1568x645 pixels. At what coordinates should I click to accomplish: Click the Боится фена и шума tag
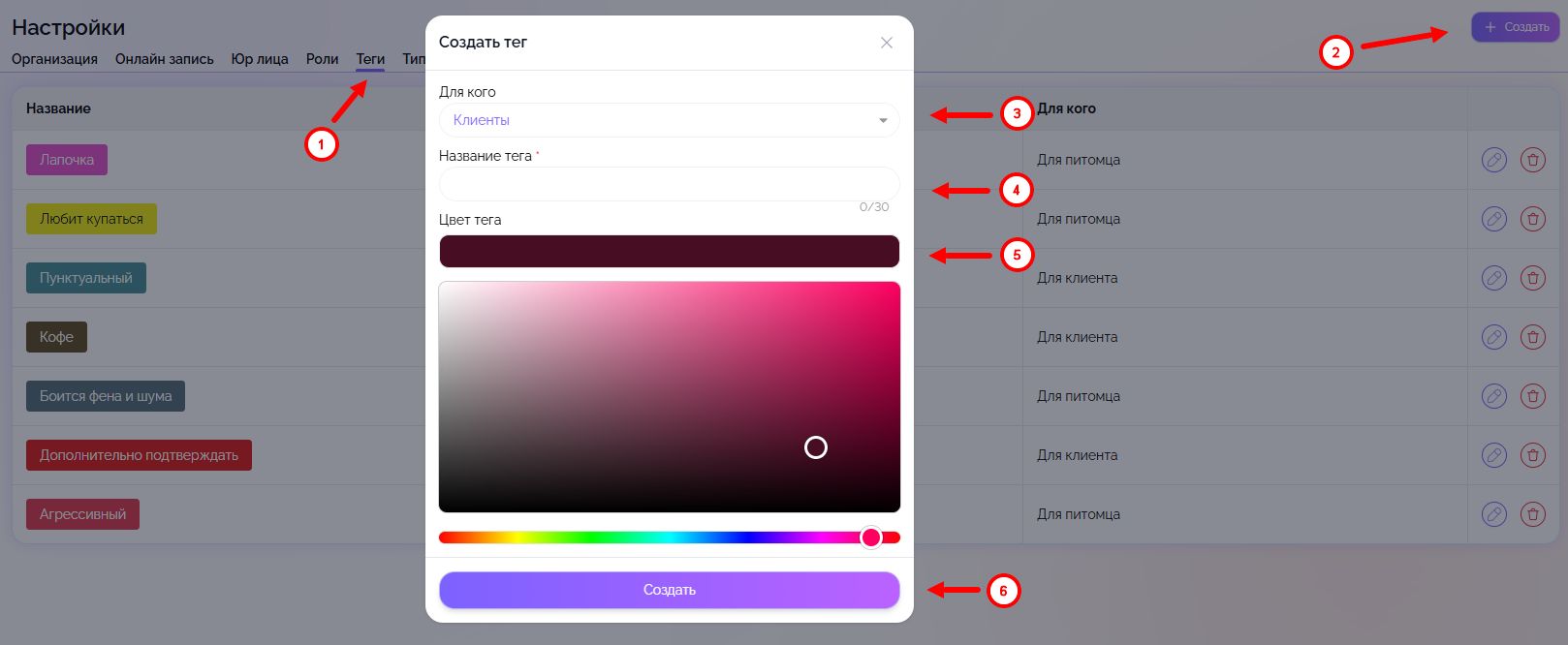pyautogui.click(x=106, y=396)
